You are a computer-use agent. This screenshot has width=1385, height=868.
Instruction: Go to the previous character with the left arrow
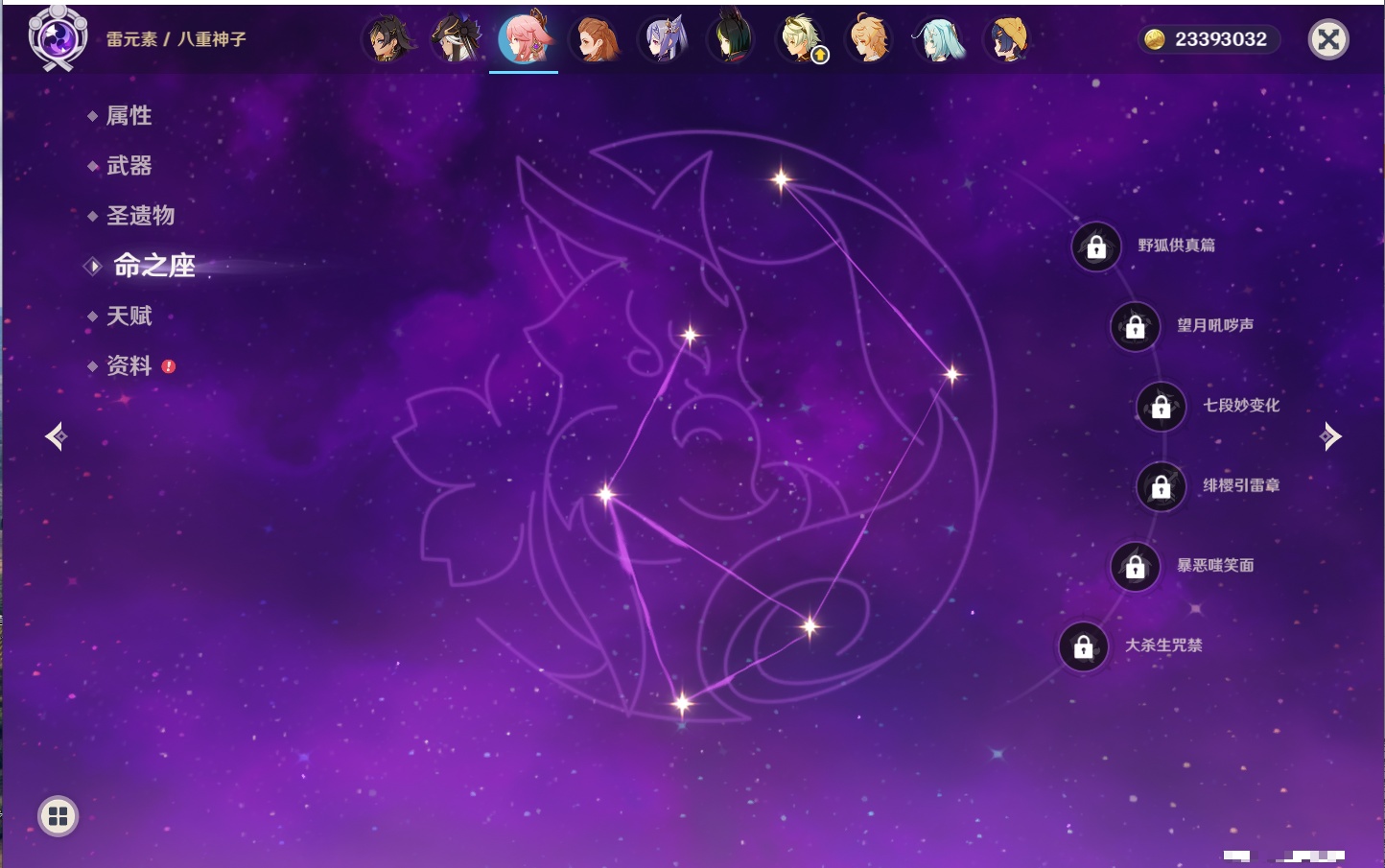point(56,436)
